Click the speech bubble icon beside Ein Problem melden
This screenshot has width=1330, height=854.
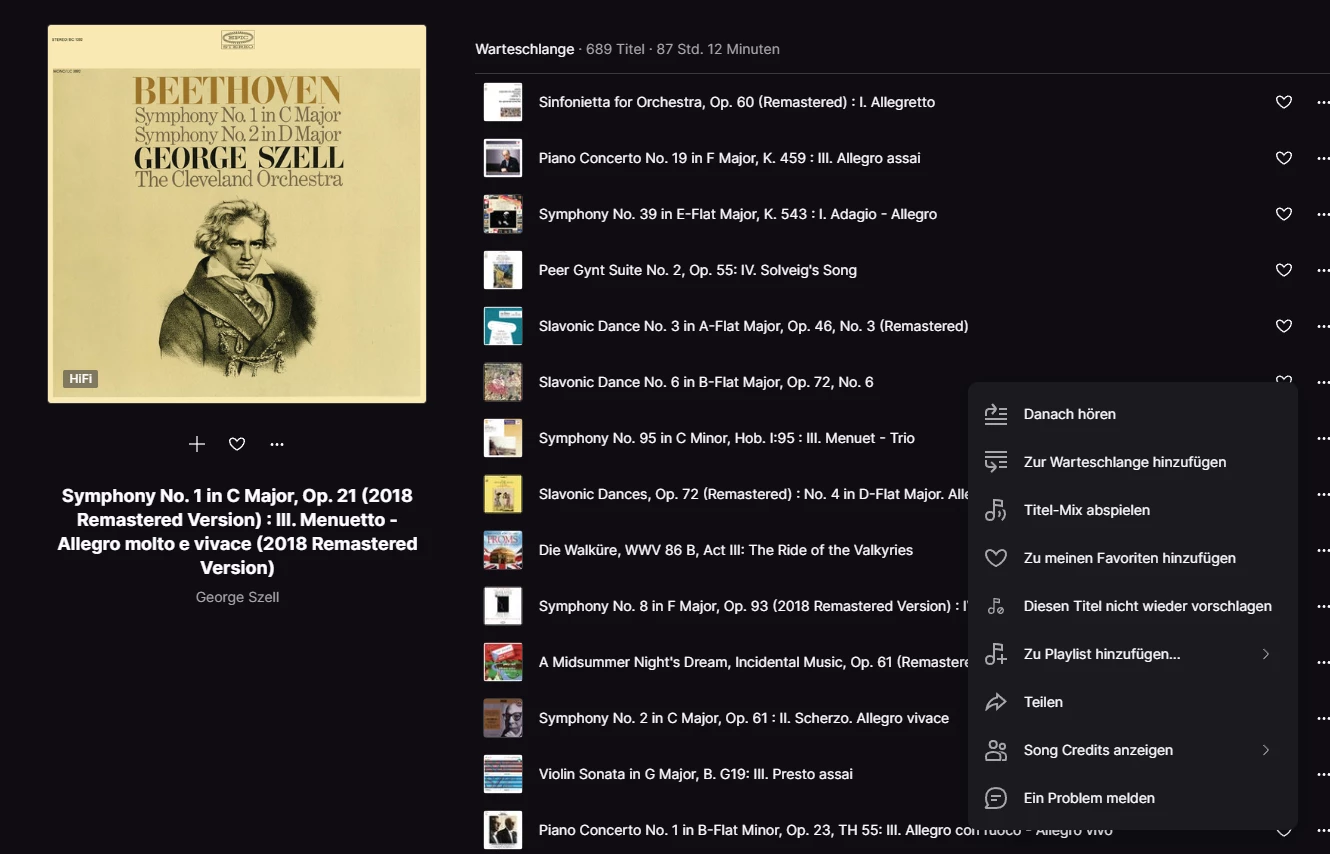pos(996,798)
